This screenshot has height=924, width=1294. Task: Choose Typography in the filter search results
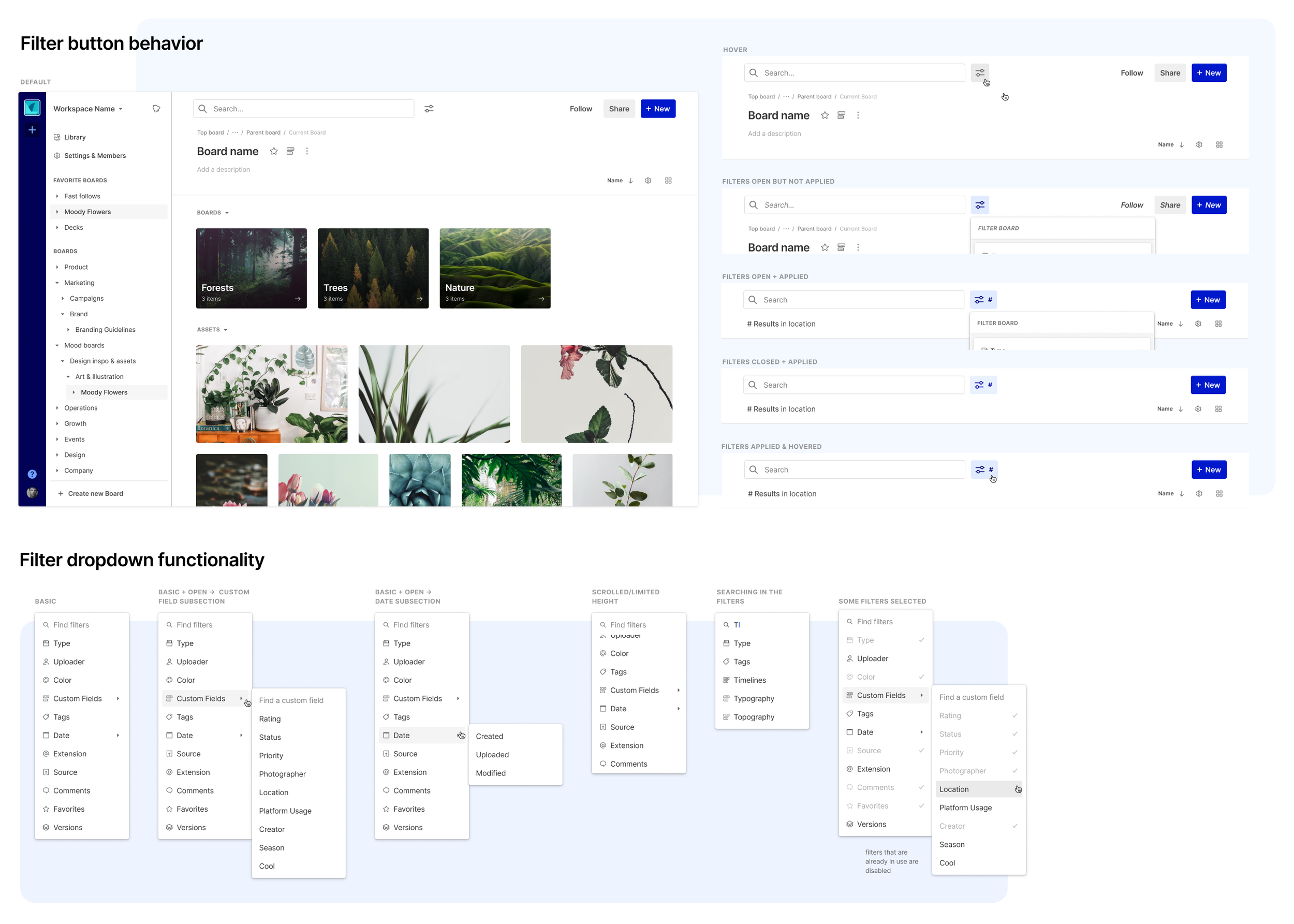(754, 699)
